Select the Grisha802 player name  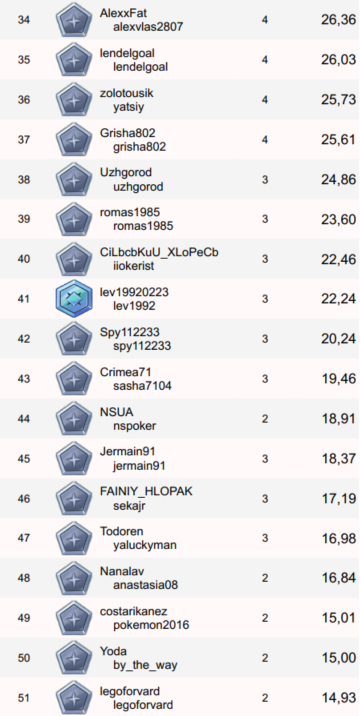(x=127, y=133)
